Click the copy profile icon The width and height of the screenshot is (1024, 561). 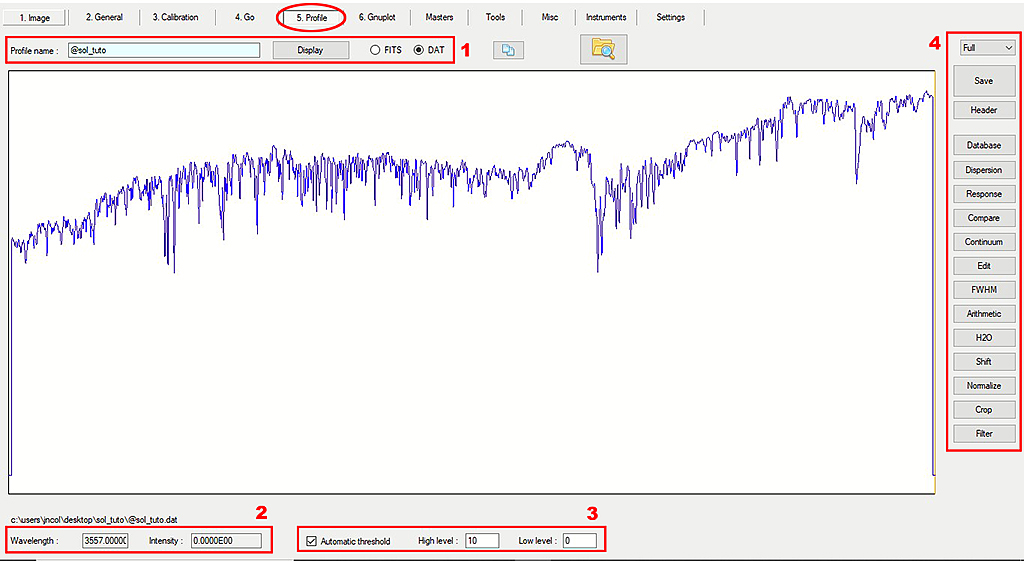(508, 50)
